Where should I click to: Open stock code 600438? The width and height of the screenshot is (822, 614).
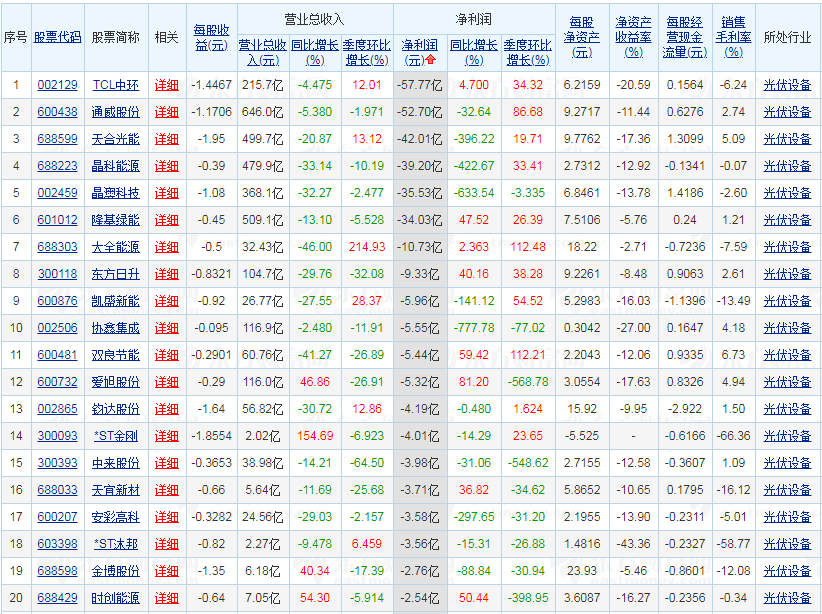pos(57,112)
